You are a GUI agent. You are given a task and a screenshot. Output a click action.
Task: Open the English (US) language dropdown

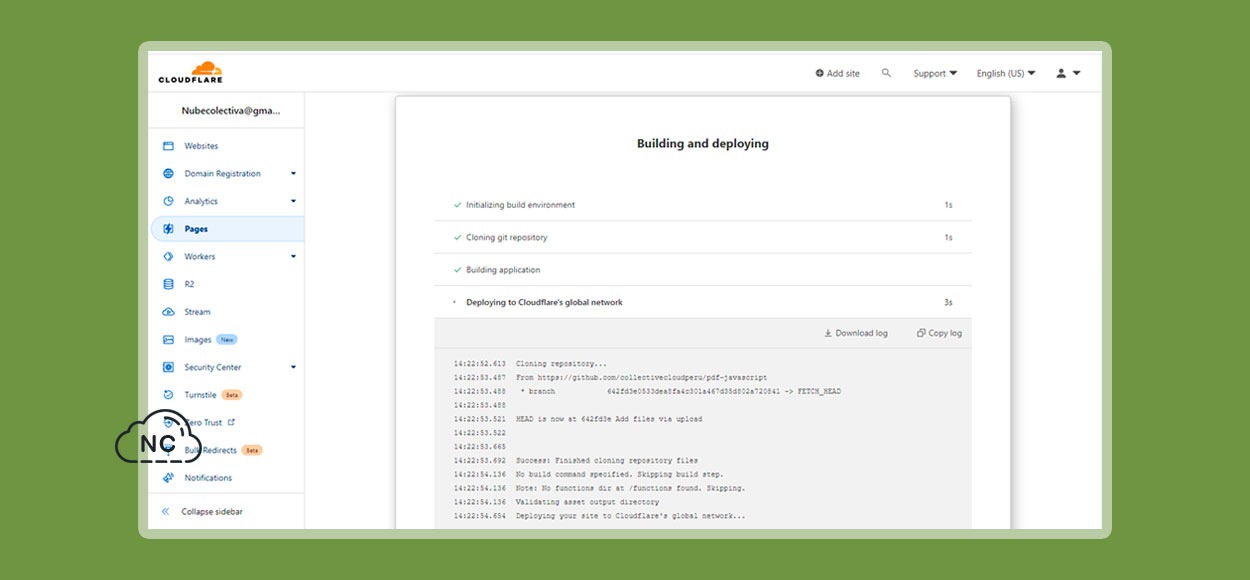tap(1006, 73)
